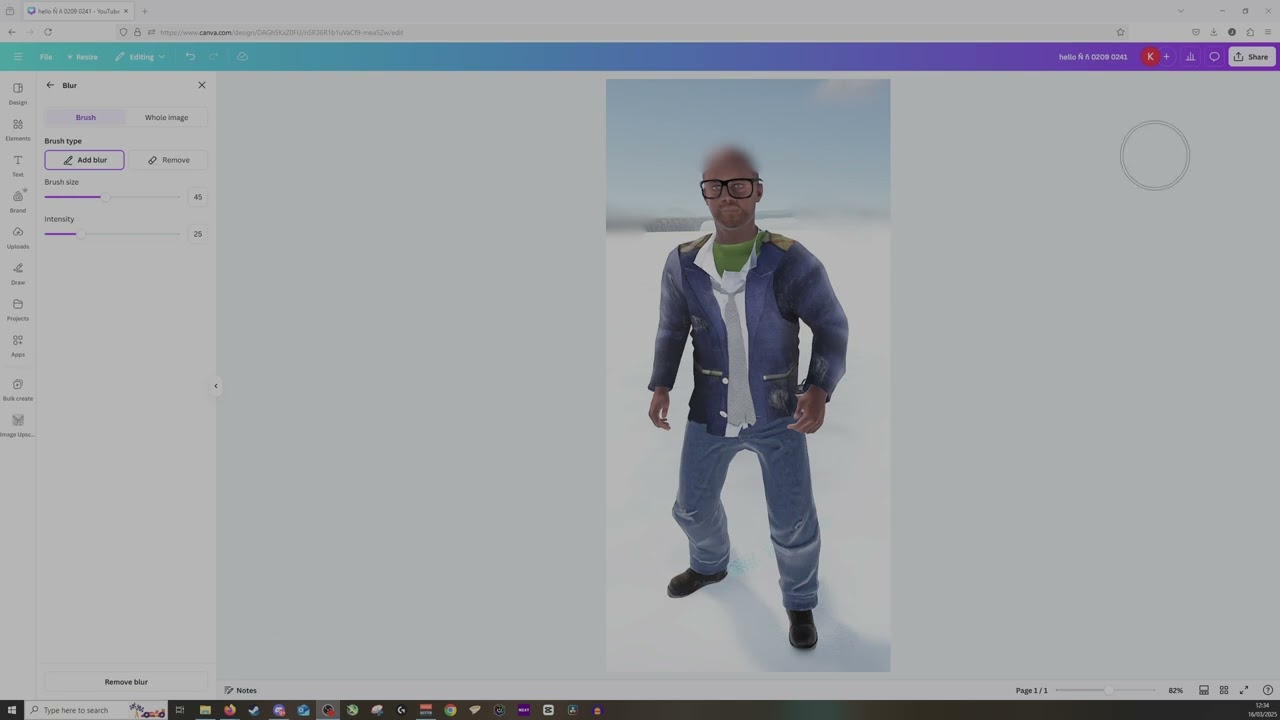Open the Brand panel in sidebar
The width and height of the screenshot is (1280, 720).
pyautogui.click(x=18, y=201)
